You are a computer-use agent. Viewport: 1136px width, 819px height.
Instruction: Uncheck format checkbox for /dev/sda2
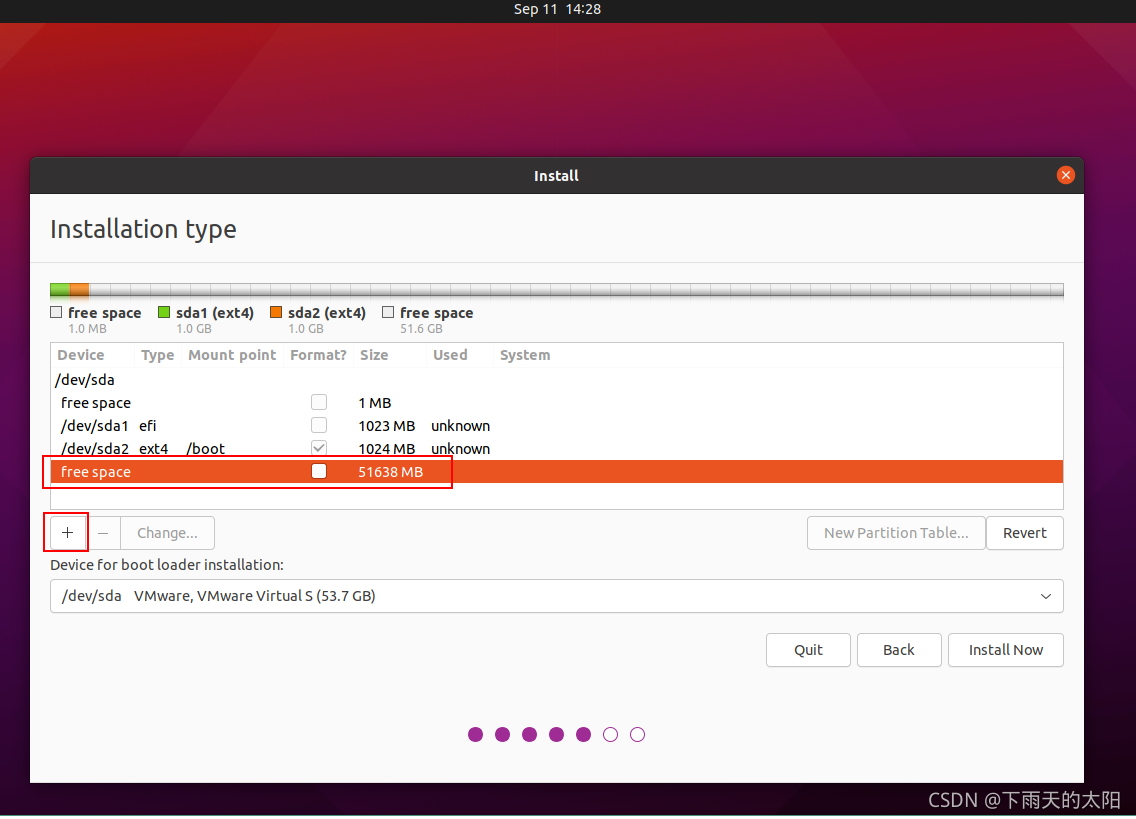(319, 449)
